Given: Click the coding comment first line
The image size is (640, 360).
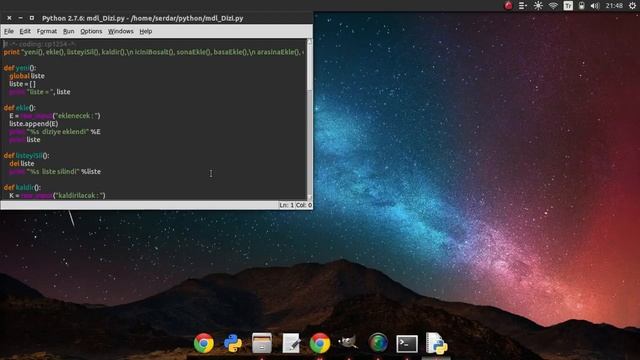Looking at the screenshot, I should tap(40, 44).
